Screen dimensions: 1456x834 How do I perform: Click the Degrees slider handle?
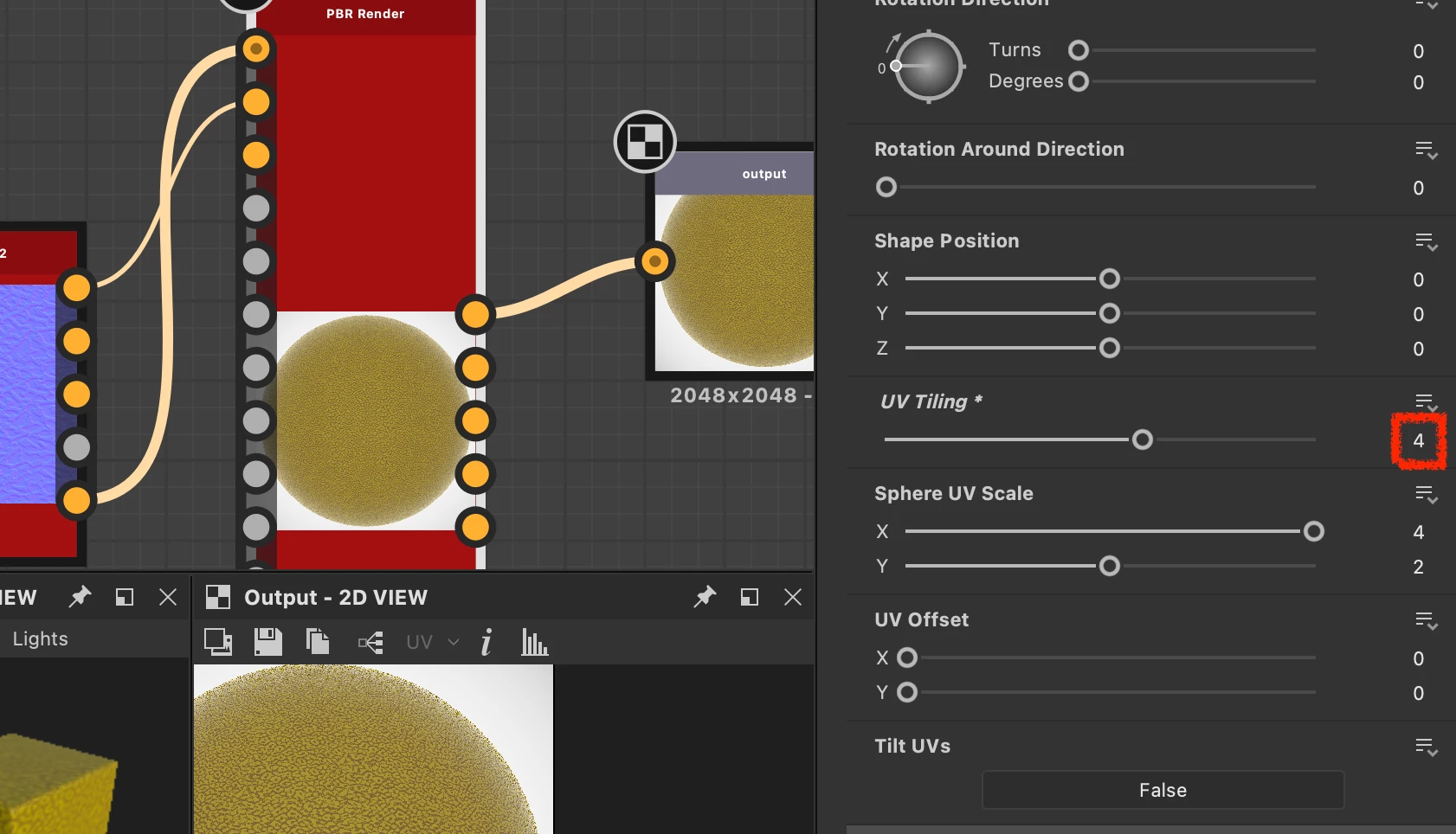[x=1079, y=81]
